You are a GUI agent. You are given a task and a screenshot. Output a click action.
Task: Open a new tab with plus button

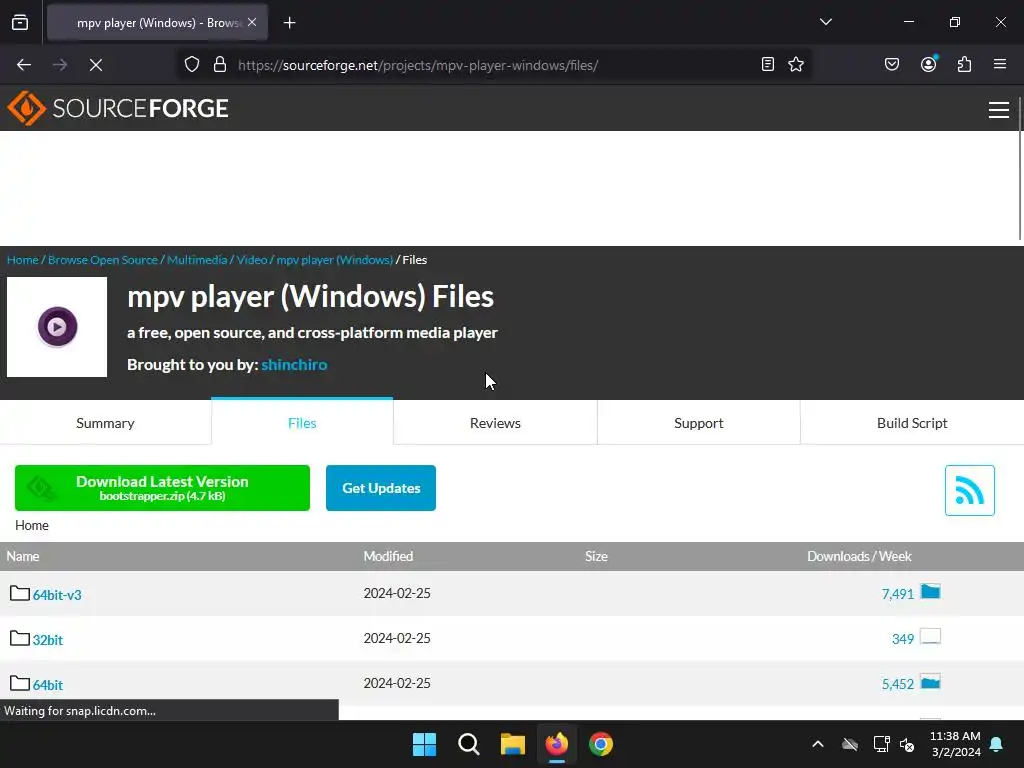[289, 23]
